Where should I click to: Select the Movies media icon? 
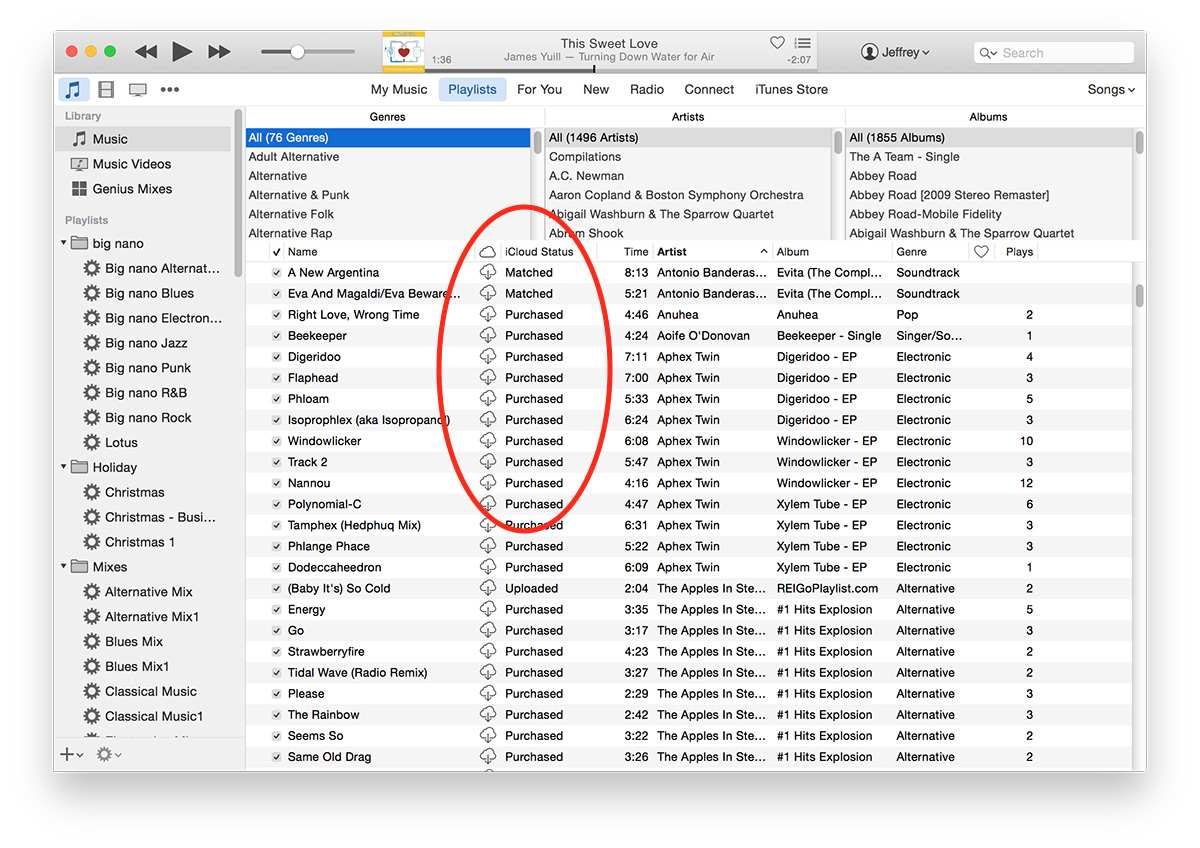point(106,89)
